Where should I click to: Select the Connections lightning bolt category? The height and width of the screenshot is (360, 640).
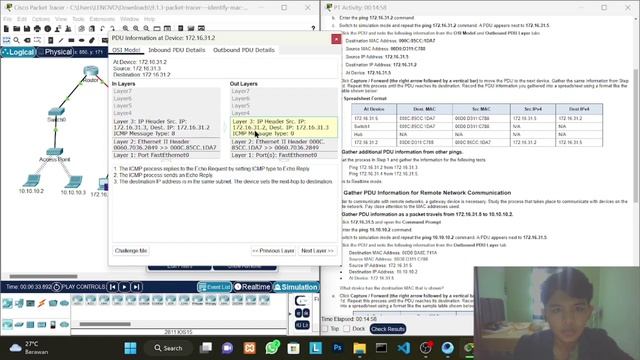coord(42,303)
